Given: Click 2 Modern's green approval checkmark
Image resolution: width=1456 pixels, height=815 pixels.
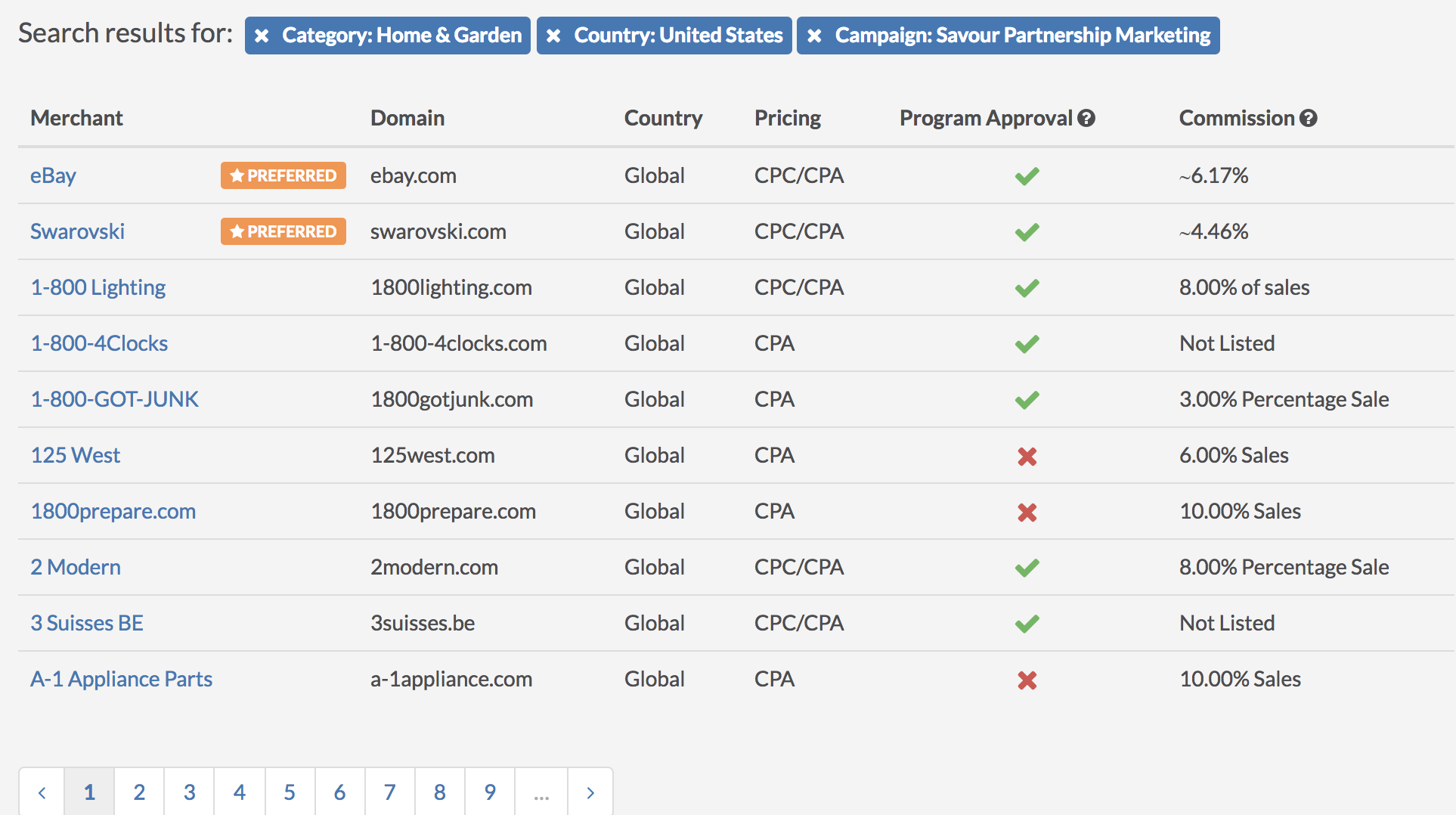Looking at the screenshot, I should pyautogui.click(x=1027, y=568).
